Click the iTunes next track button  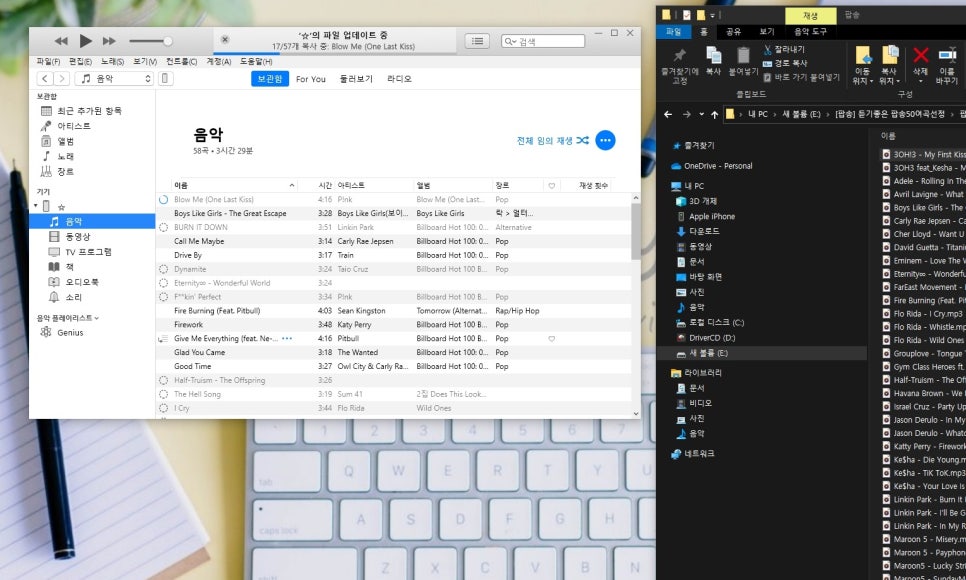tap(109, 41)
